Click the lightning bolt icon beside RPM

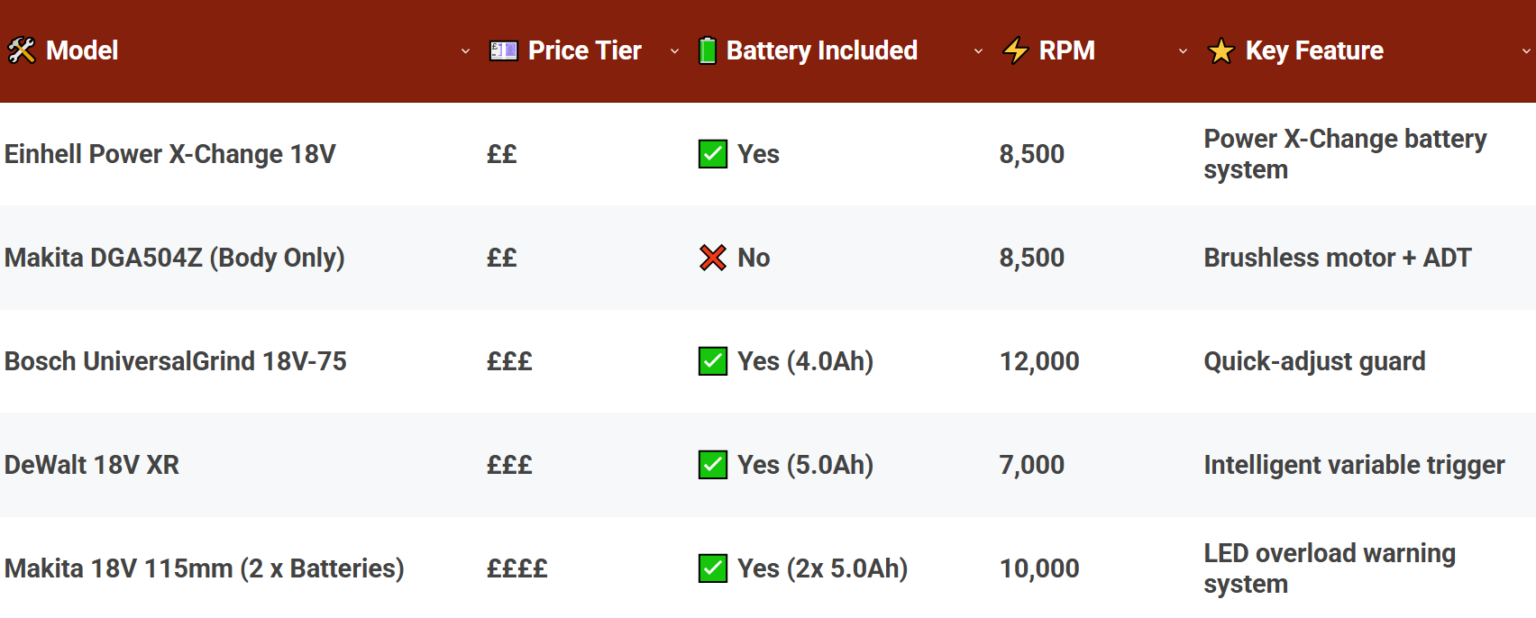pyautogui.click(x=1015, y=51)
